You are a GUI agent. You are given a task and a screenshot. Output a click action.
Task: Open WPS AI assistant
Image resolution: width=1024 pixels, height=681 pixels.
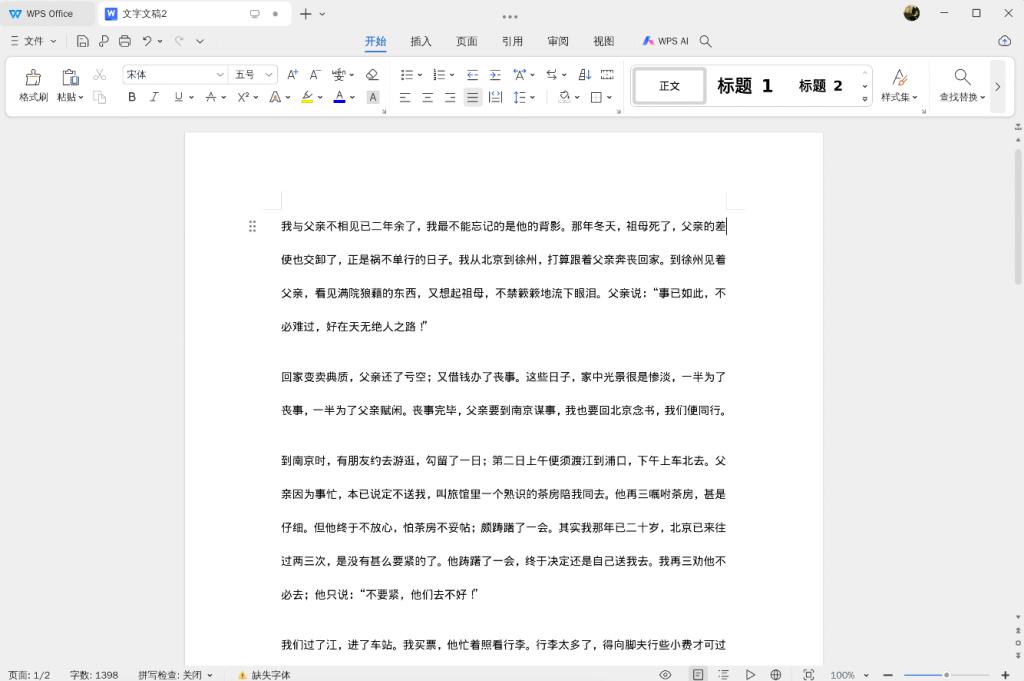point(665,41)
